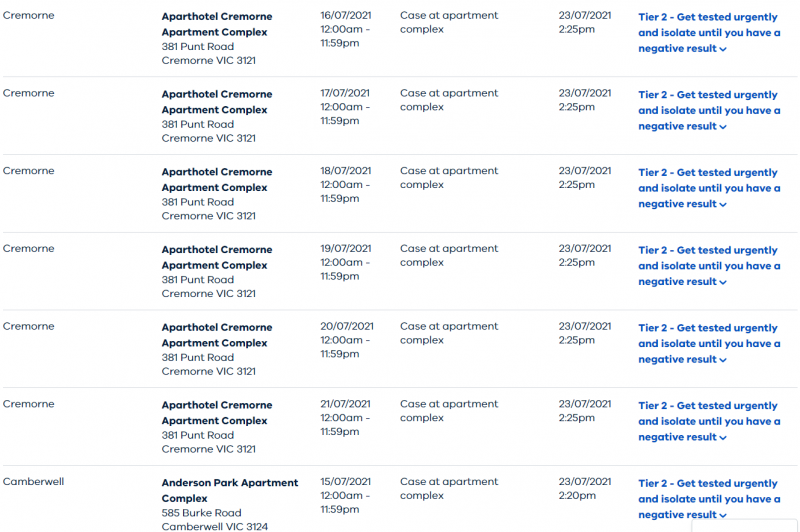Click chevron icon in the 20/07/2021 row's Tier 2 link
Image resolution: width=800 pixels, height=532 pixels.
[x=723, y=360]
